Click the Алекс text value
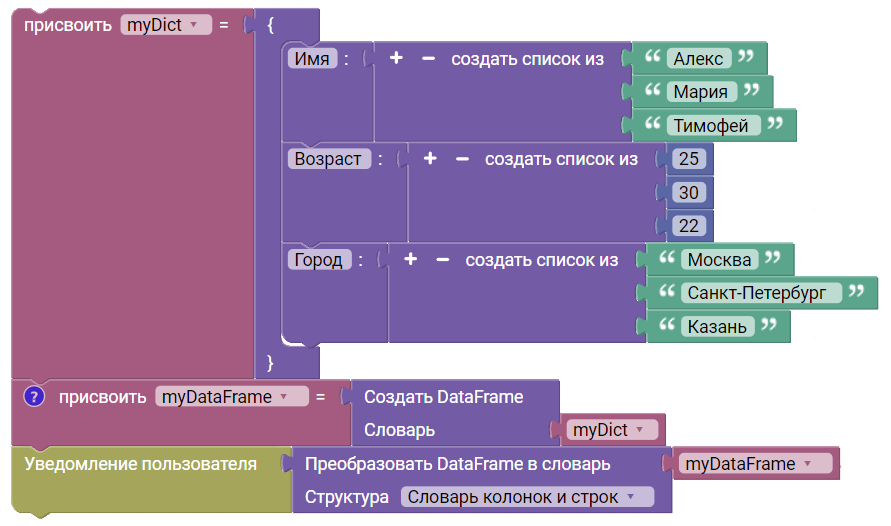This screenshot has height=526, width=891. click(x=698, y=59)
